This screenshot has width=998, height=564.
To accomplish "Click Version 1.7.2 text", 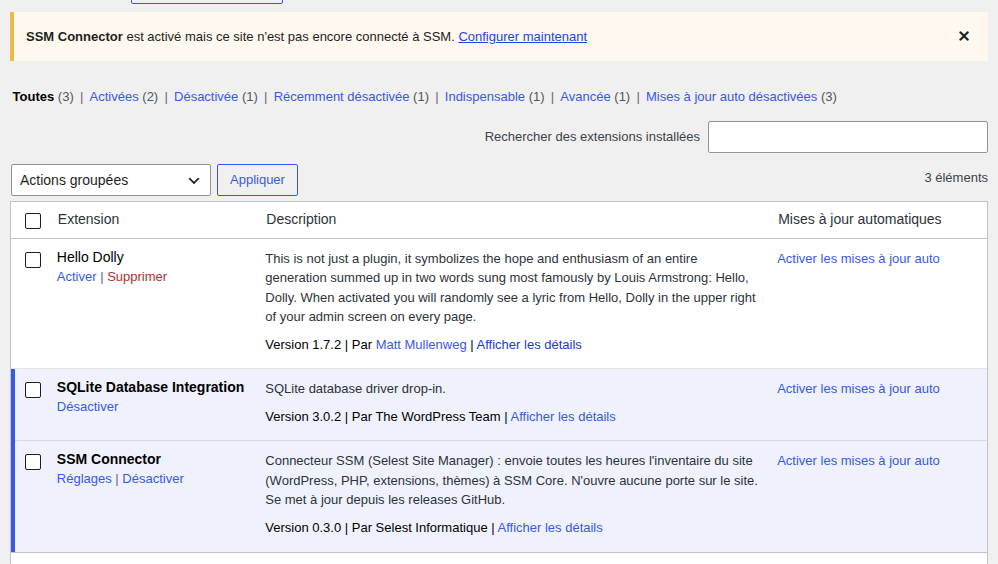I will (303, 345).
